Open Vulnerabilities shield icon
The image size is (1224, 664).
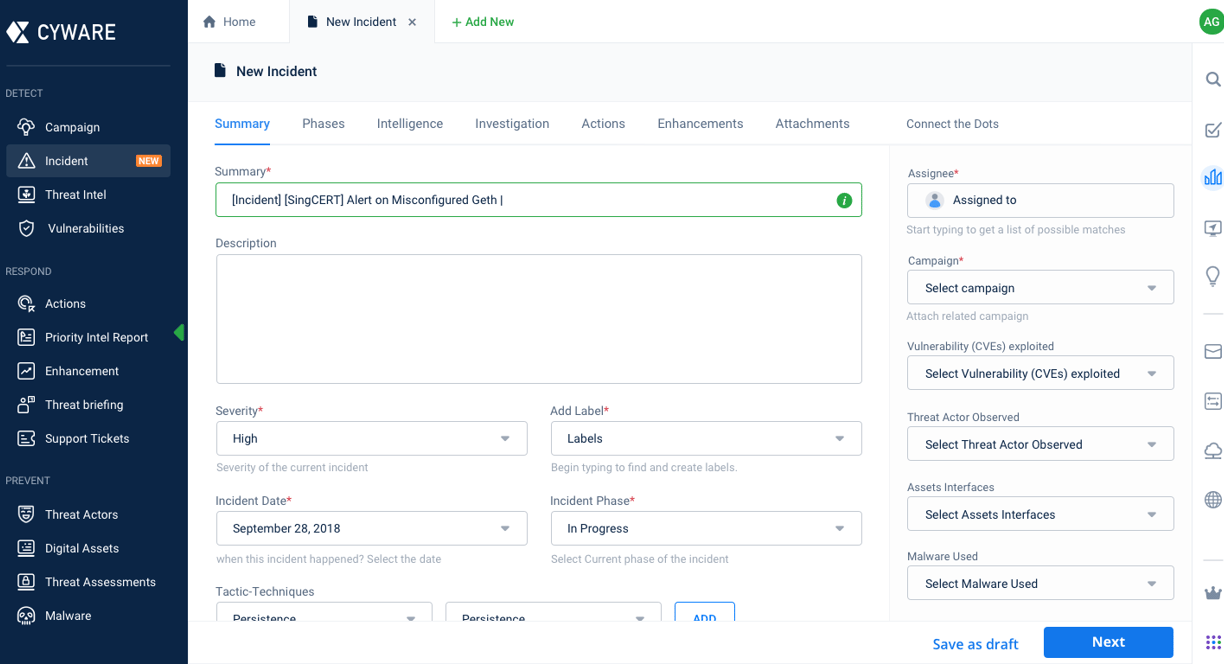coord(27,229)
